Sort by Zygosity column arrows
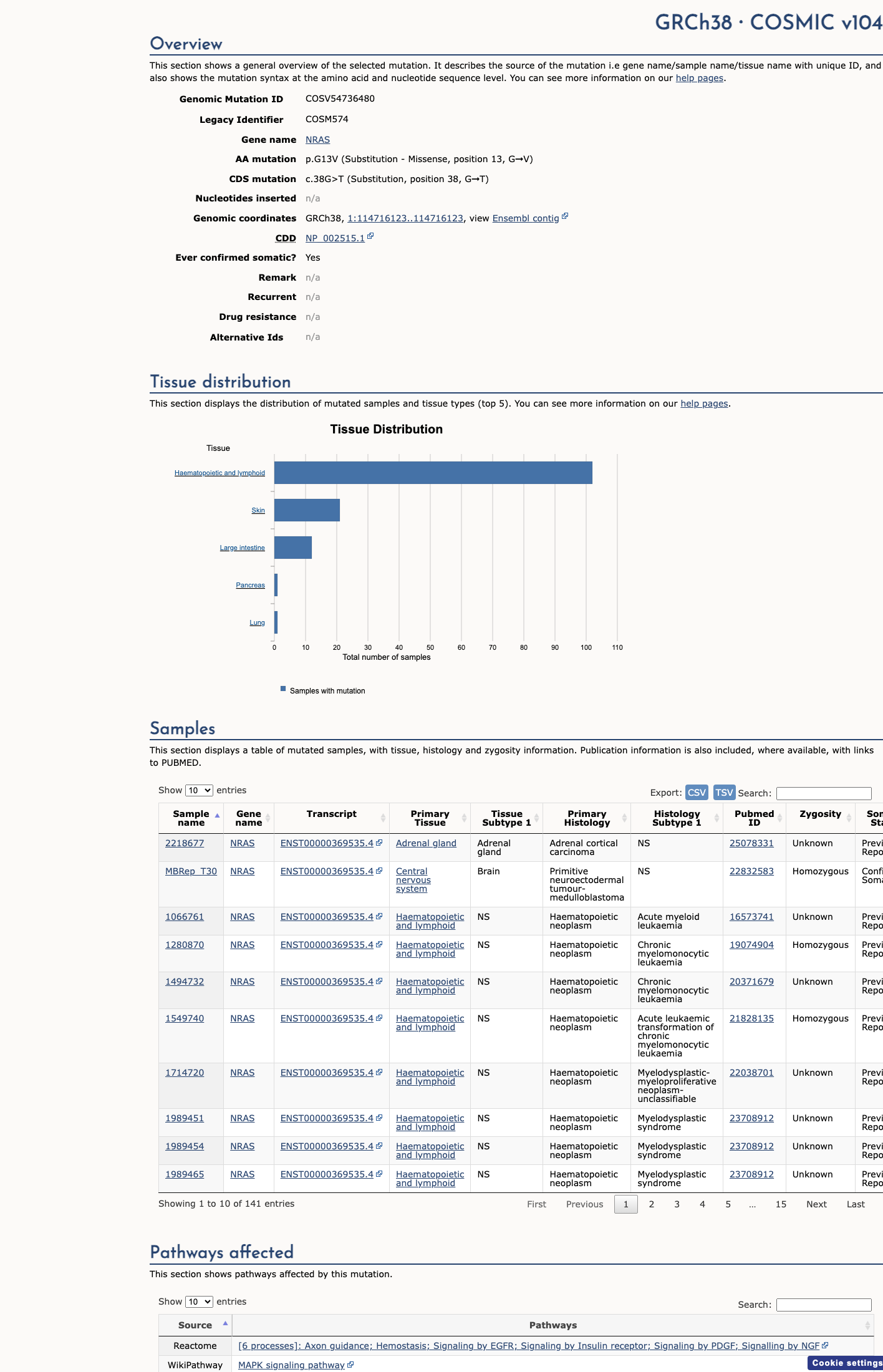 pyautogui.click(x=849, y=818)
